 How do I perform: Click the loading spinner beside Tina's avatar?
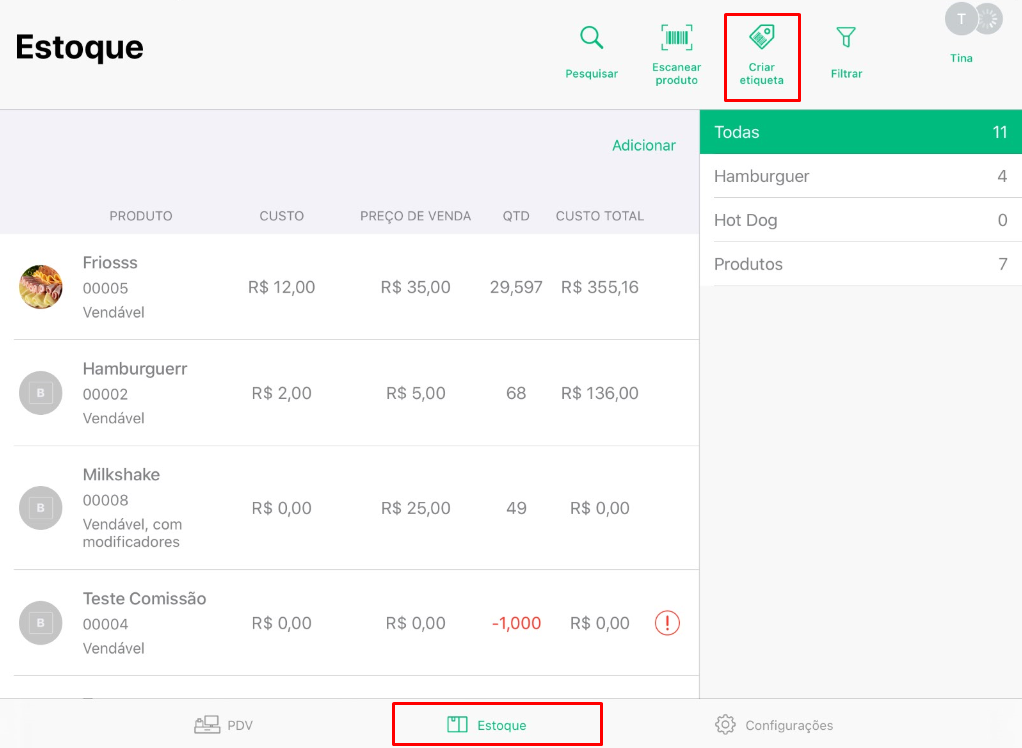(x=988, y=19)
